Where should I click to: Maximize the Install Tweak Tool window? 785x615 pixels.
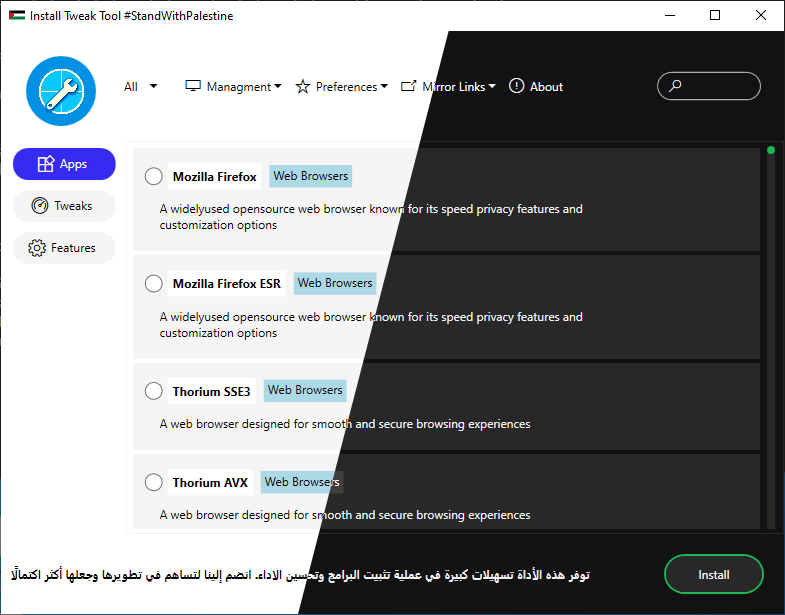coord(715,15)
